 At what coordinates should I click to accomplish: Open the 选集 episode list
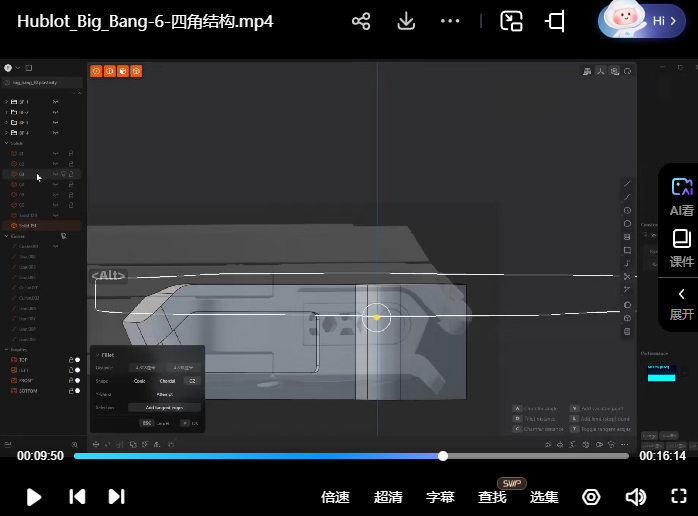tap(544, 497)
